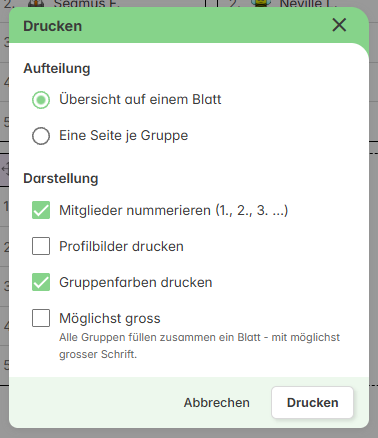The width and height of the screenshot is (378, 438).
Task: Choose the 'Eine Seite je Gruppe' radio button
Action: [x=41, y=136]
